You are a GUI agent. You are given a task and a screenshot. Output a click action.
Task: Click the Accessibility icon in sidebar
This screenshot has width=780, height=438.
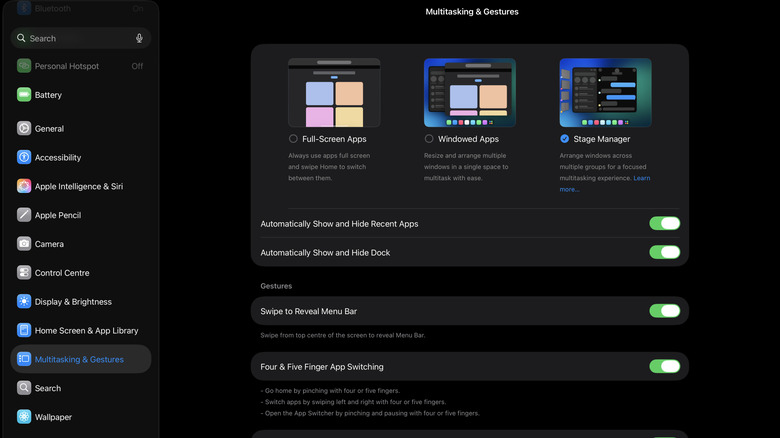24,157
